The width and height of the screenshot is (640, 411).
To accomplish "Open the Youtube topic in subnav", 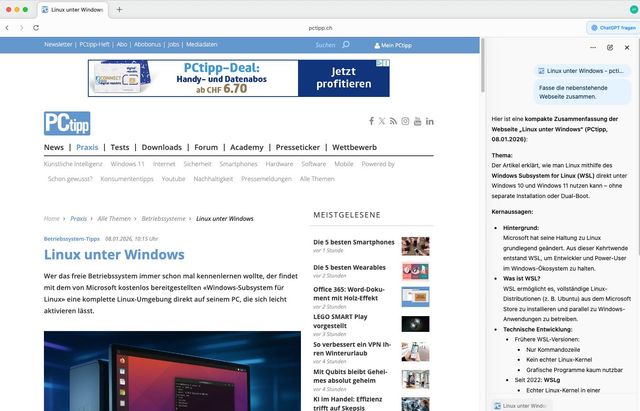I will click(173, 179).
